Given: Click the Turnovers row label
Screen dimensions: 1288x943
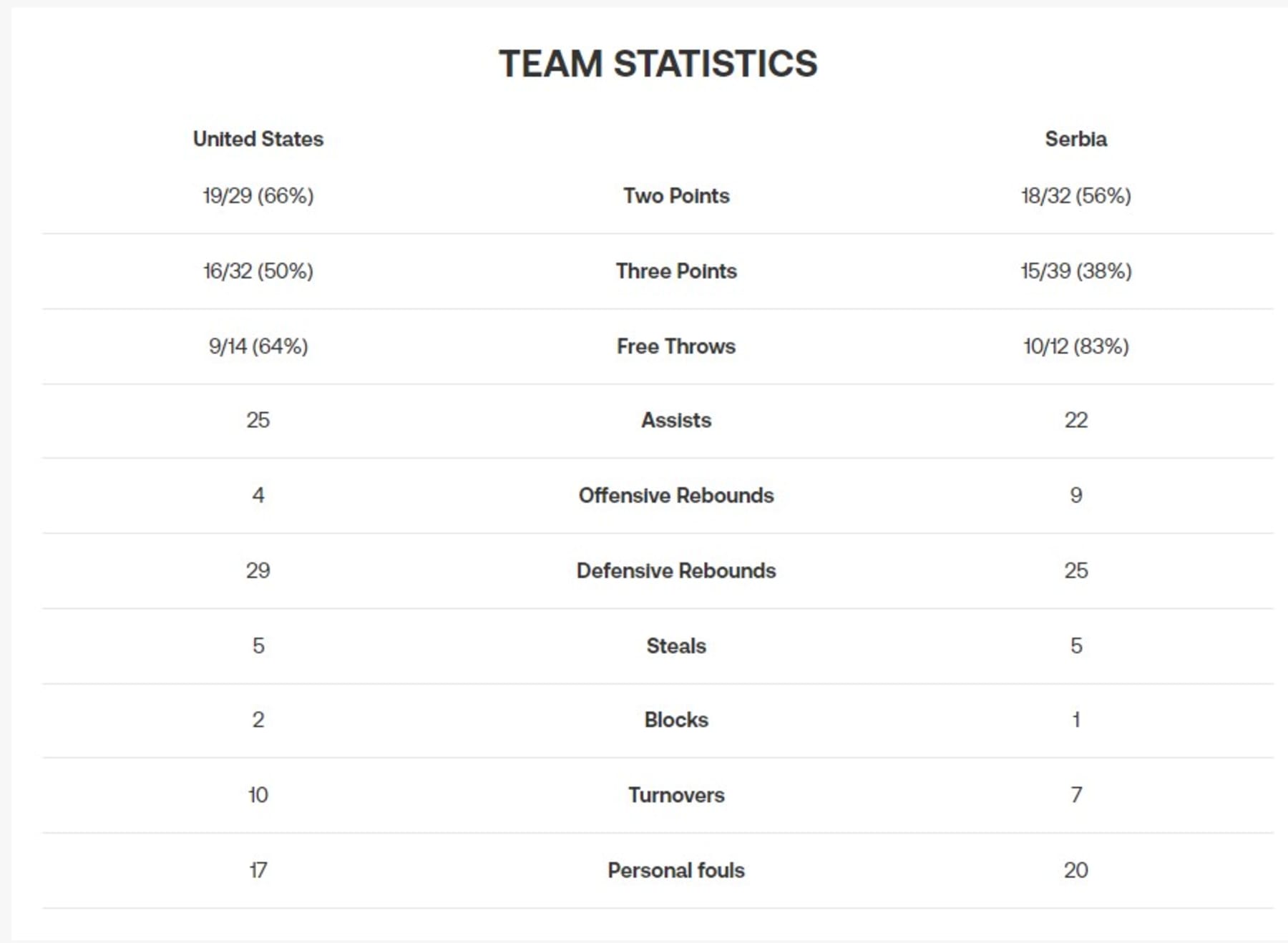Looking at the screenshot, I should (x=676, y=795).
